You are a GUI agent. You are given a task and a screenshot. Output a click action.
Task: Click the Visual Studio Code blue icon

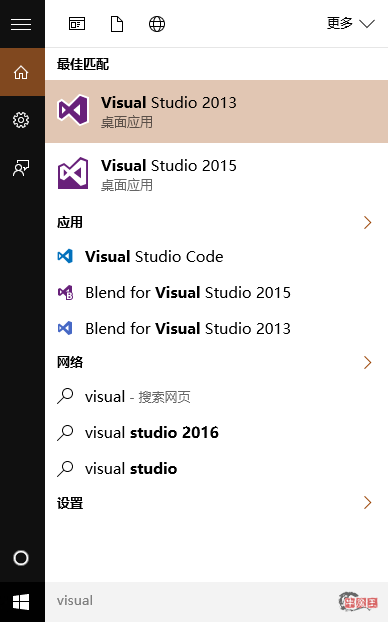(65, 256)
